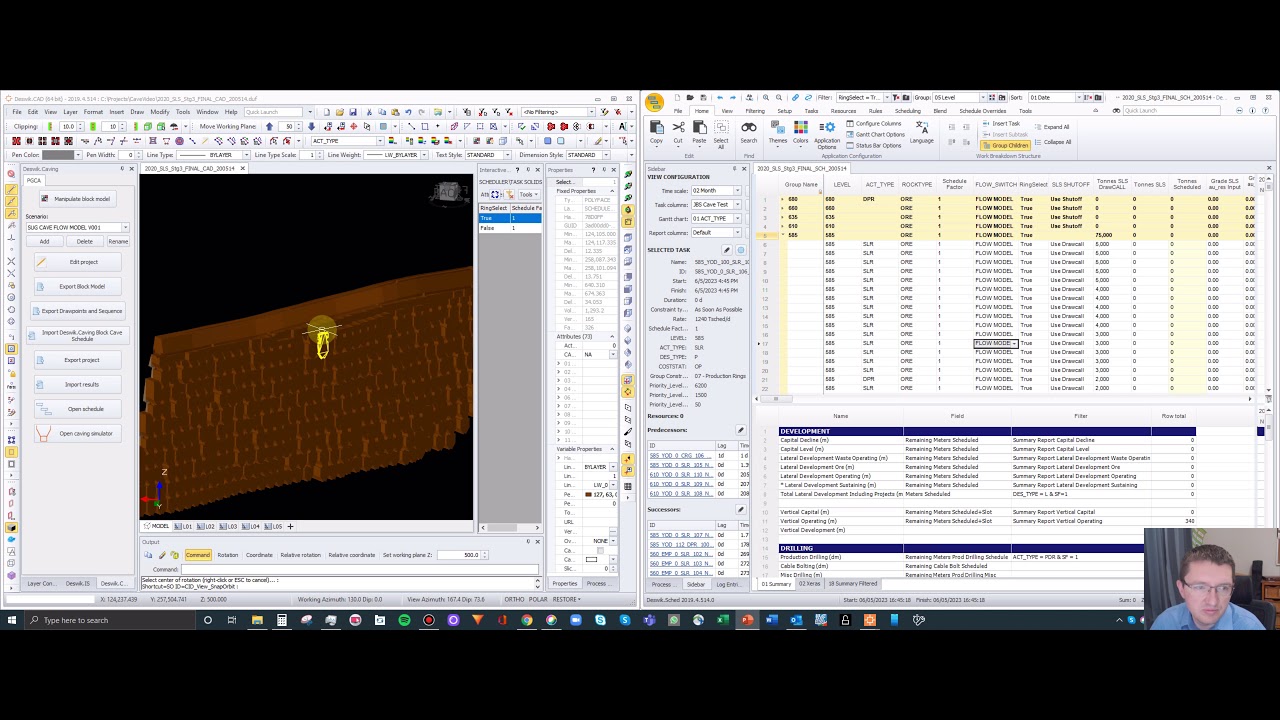1280x720 pixels.
Task: Open the Modify menu in Deswik.CAD
Action: coord(159,112)
